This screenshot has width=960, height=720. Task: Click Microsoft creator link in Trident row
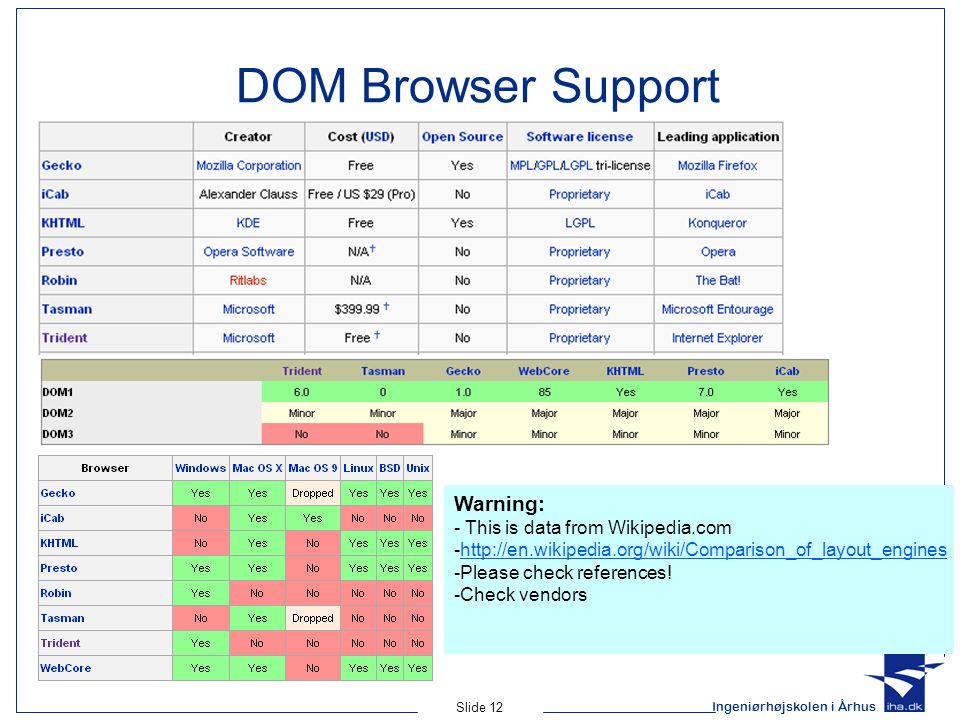[249, 338]
